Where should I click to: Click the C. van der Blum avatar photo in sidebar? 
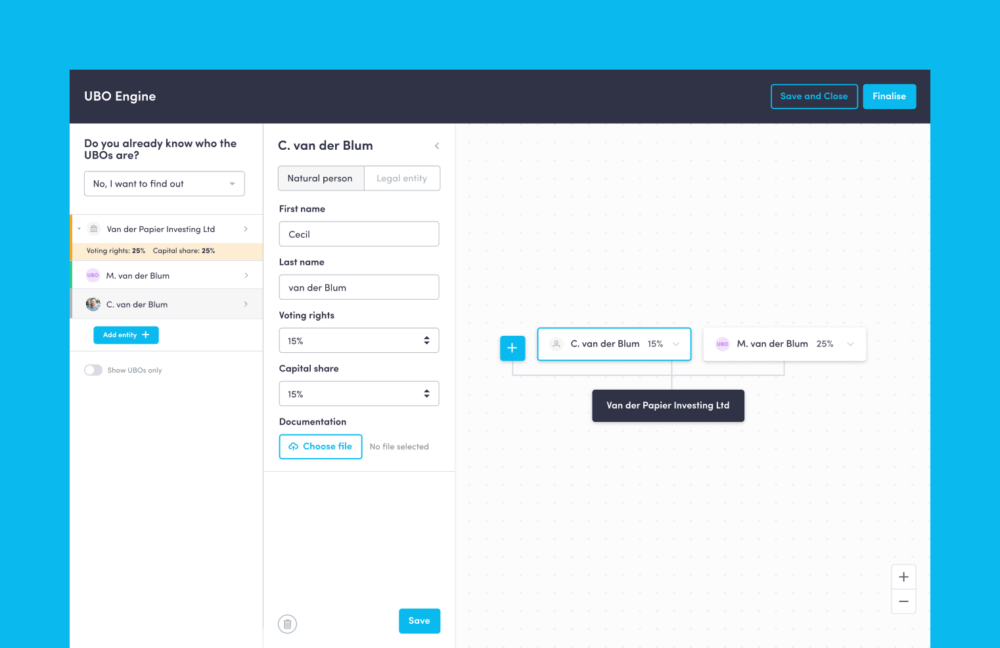click(x=93, y=304)
